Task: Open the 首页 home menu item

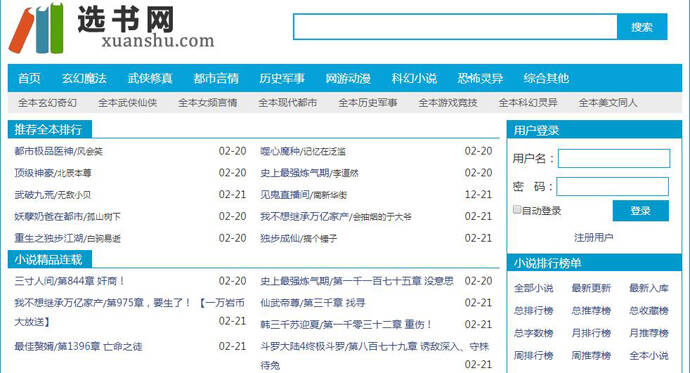Action: pyautogui.click(x=29, y=78)
